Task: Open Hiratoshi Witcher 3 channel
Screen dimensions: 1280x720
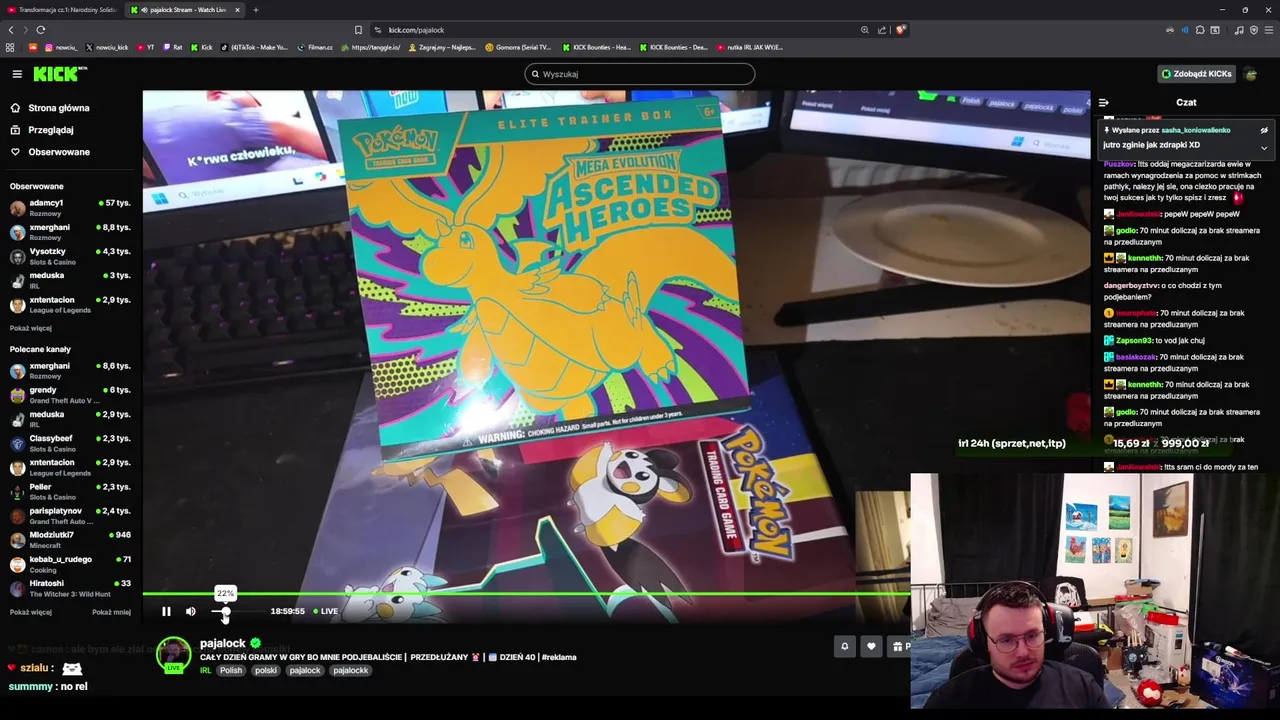Action: click(70, 588)
